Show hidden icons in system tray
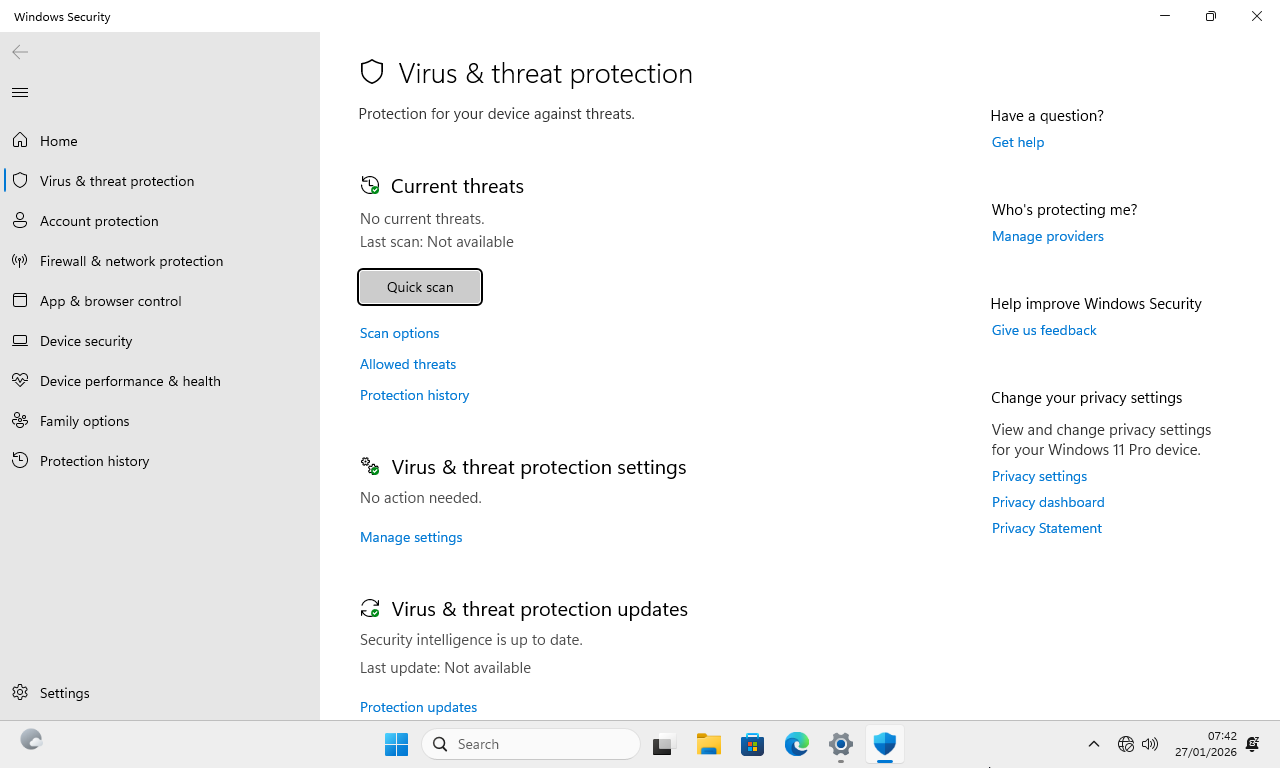Image resolution: width=1280 pixels, height=768 pixels. click(1094, 744)
